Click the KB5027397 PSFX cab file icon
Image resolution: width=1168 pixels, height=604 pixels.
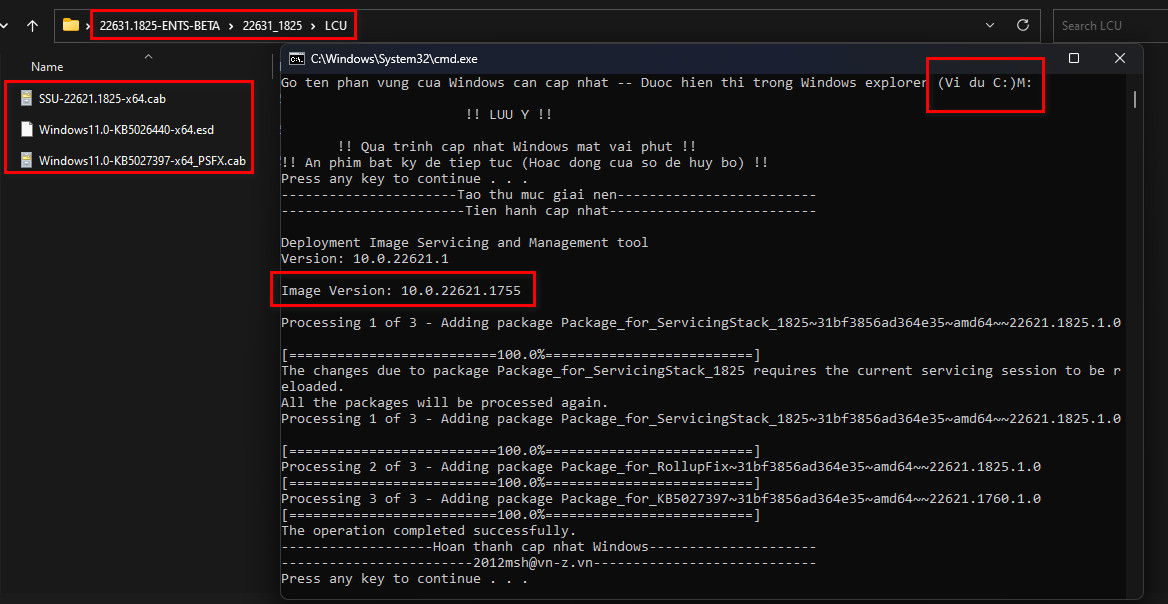27,160
